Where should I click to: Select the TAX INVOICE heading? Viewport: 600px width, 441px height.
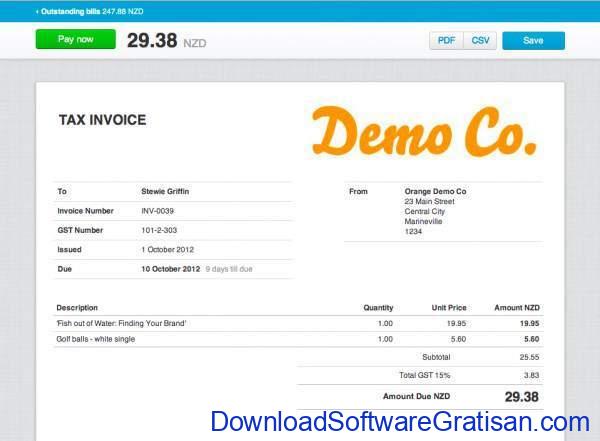[x=103, y=120]
